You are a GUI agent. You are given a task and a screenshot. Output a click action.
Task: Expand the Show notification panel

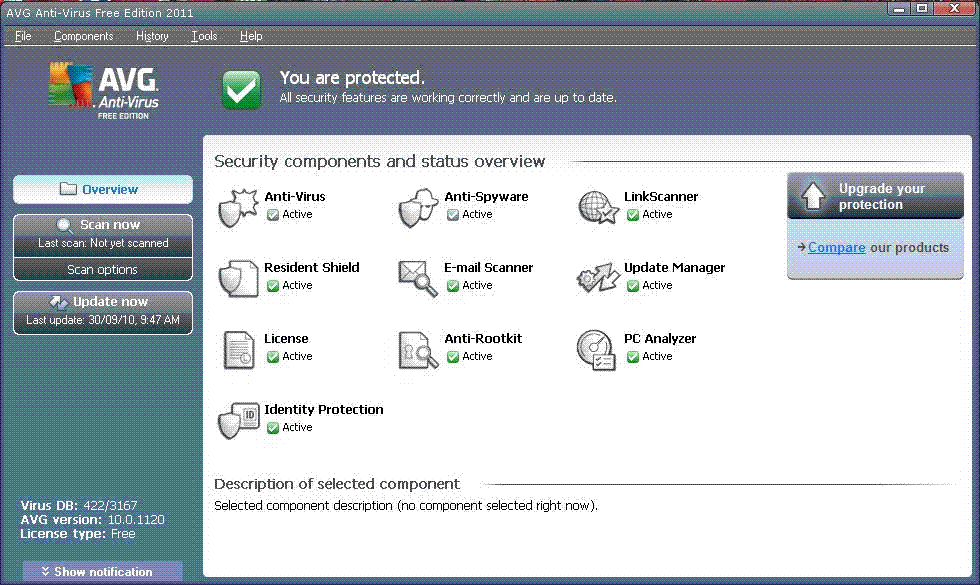[103, 572]
